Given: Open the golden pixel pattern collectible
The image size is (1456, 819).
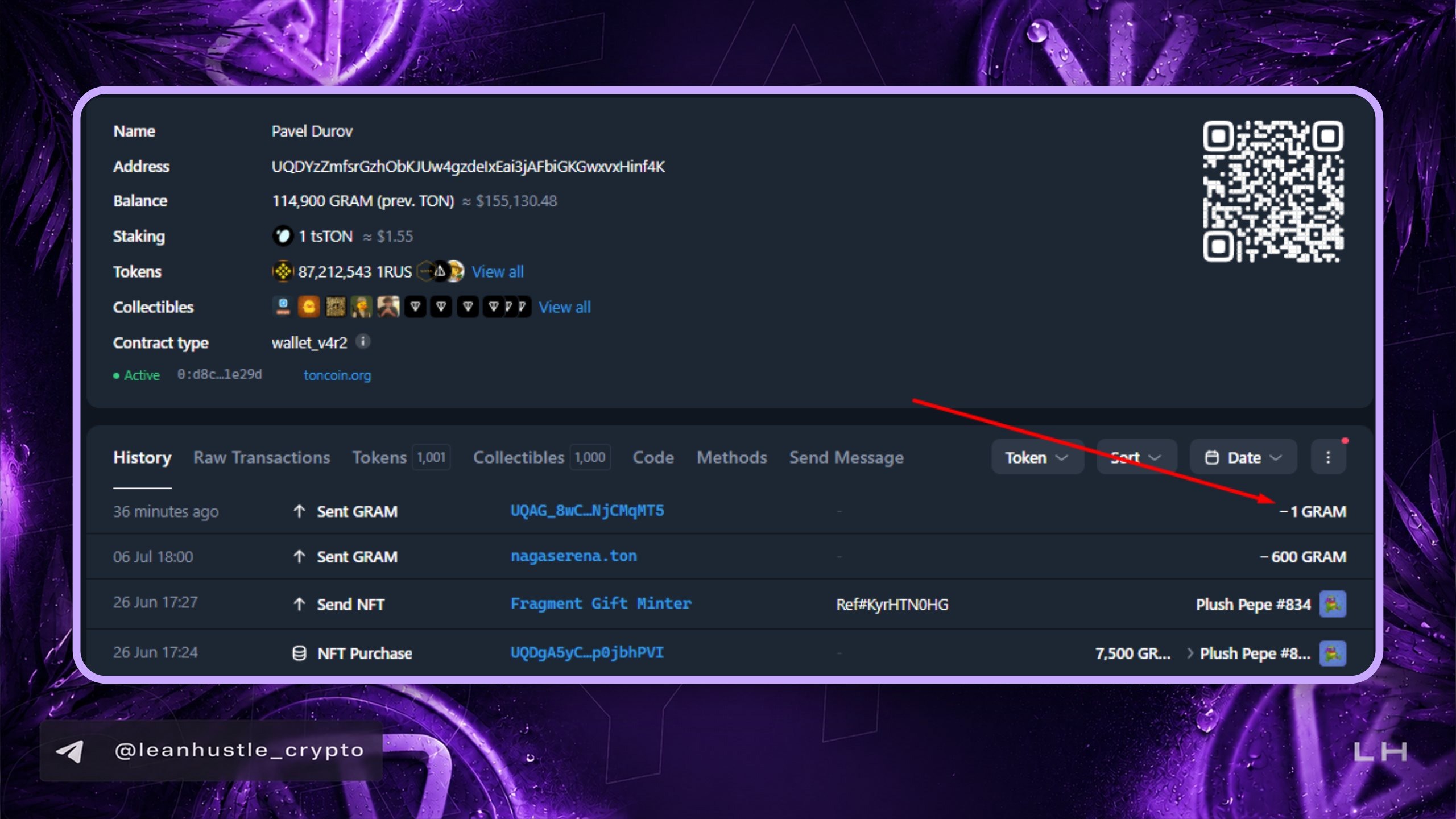Looking at the screenshot, I should point(335,307).
